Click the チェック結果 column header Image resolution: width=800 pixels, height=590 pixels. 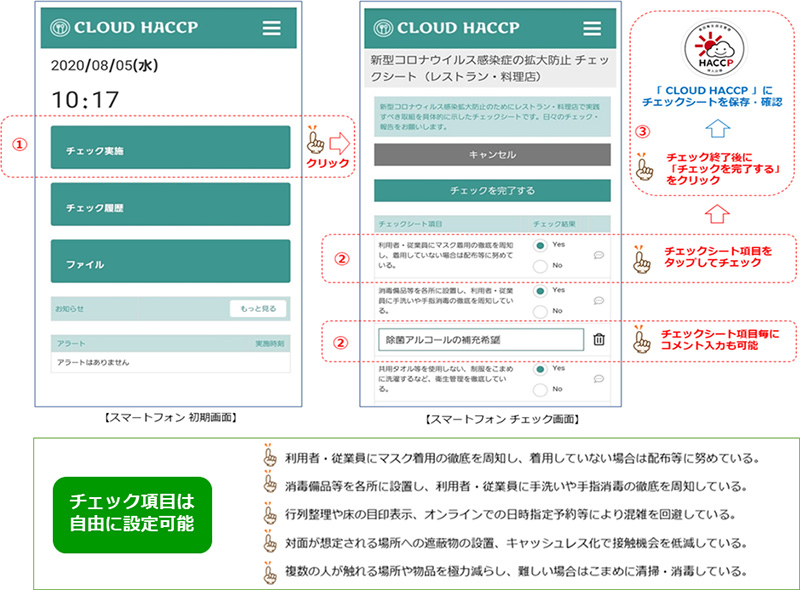pos(554,224)
